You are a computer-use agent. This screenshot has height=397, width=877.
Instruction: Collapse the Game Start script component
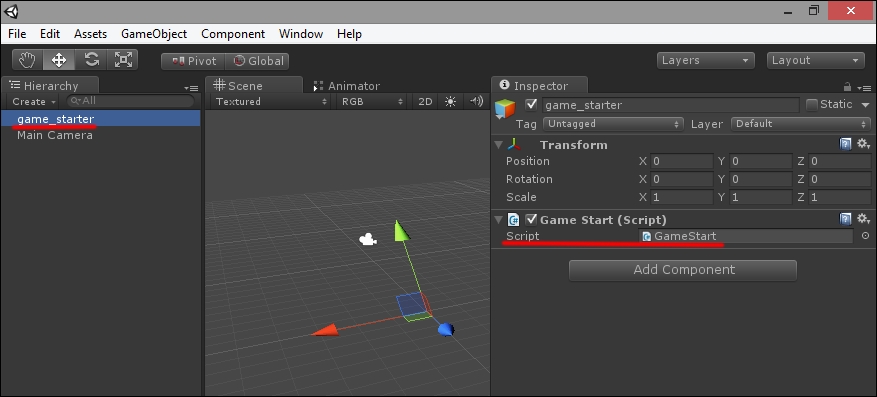click(x=498, y=220)
